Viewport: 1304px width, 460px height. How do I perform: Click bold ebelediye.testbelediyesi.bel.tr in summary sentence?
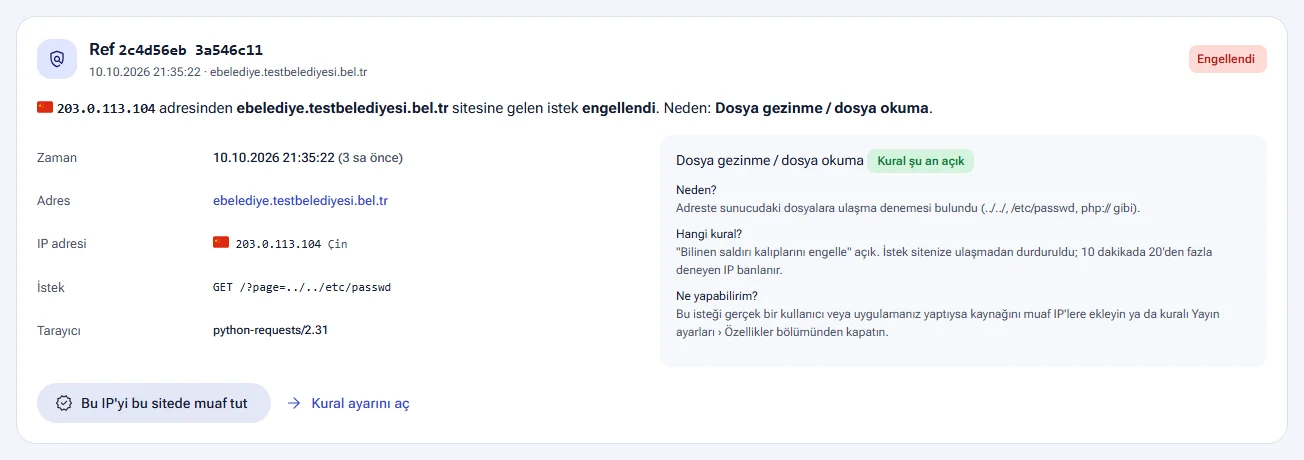coord(342,108)
